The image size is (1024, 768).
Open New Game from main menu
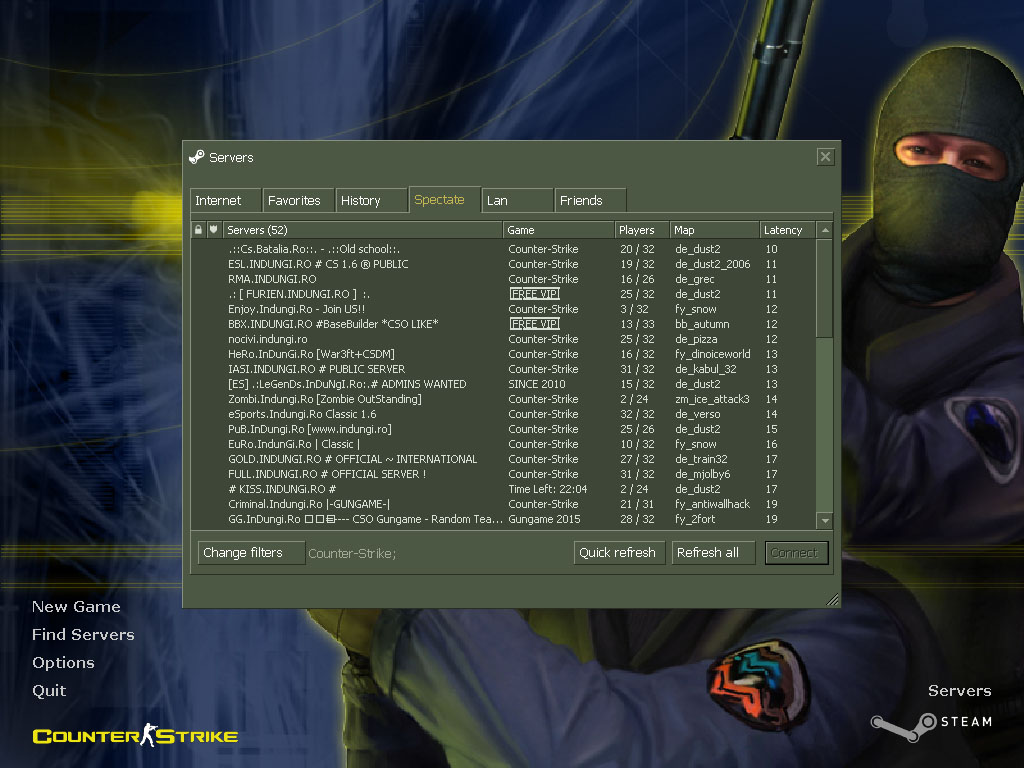coord(76,607)
